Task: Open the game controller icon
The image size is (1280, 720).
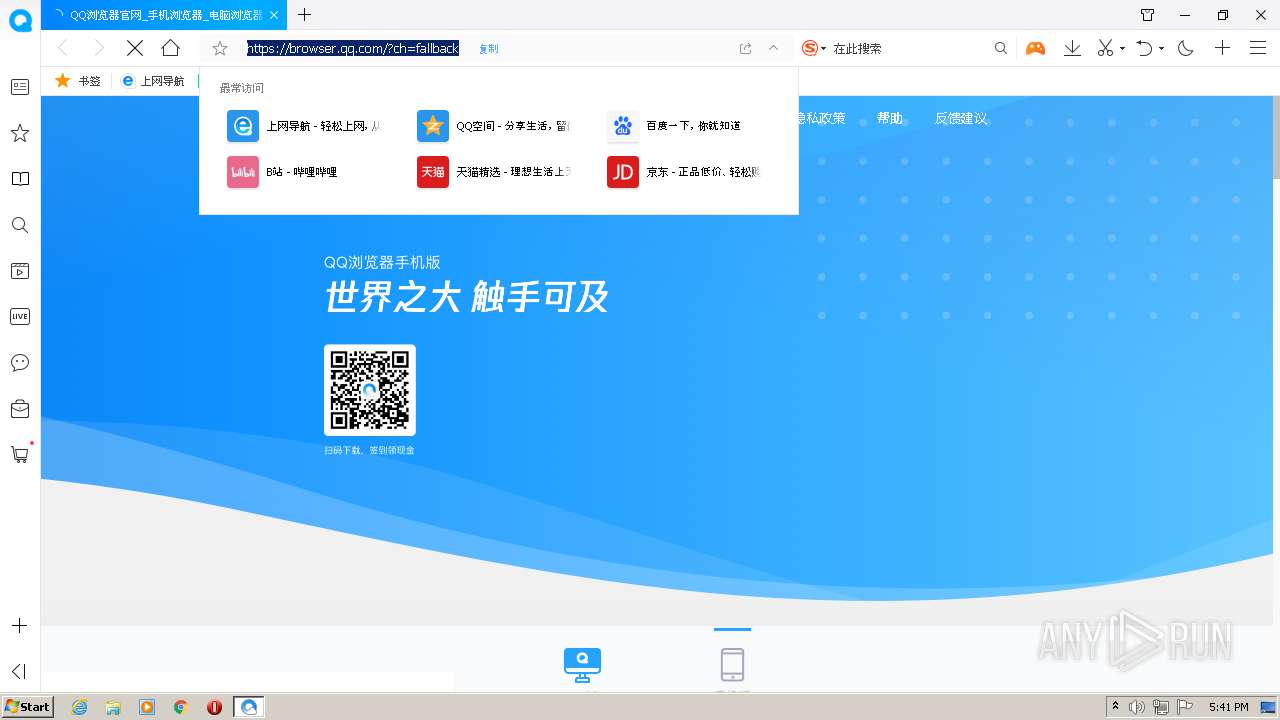Action: (x=1036, y=48)
